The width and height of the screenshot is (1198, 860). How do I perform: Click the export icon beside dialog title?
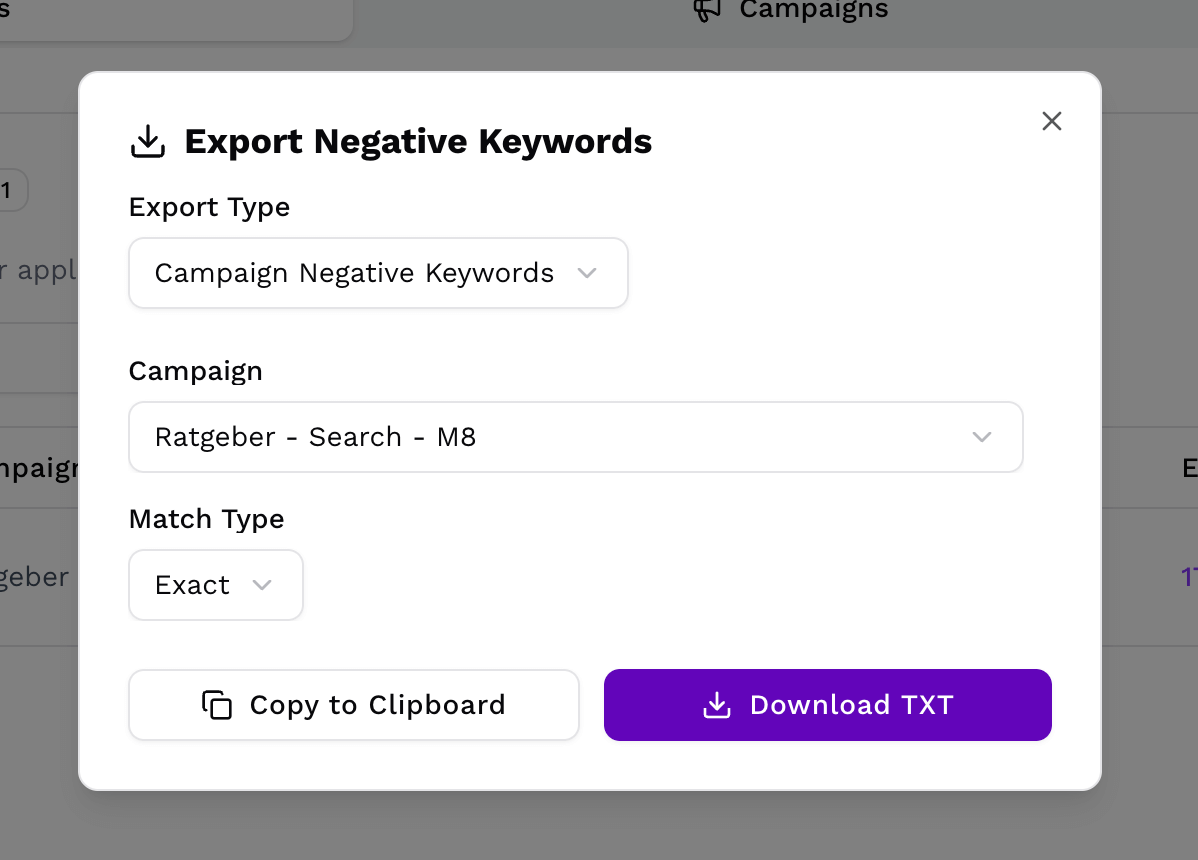click(148, 142)
